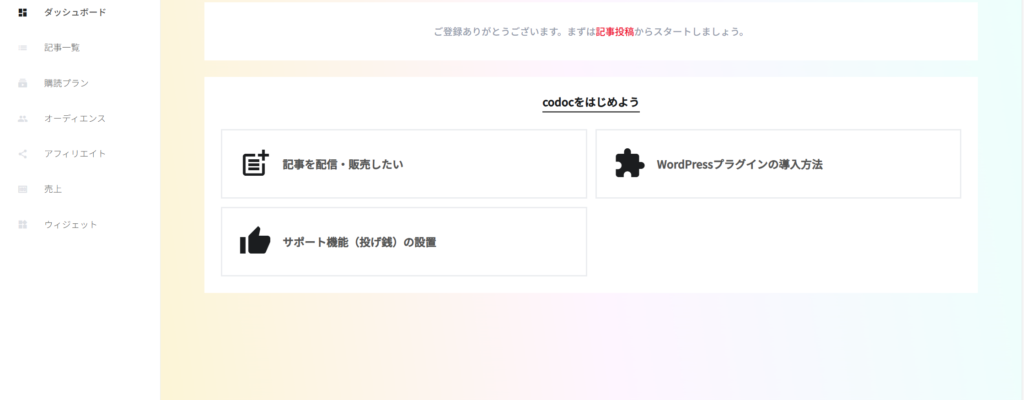Follow the red 記事投稿 link

click(x=614, y=32)
